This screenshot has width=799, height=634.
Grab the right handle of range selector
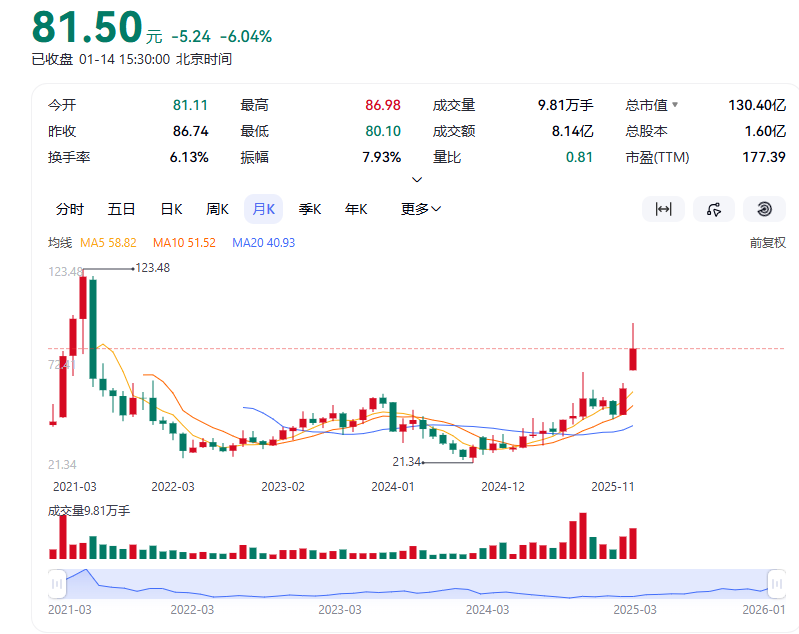(776, 583)
